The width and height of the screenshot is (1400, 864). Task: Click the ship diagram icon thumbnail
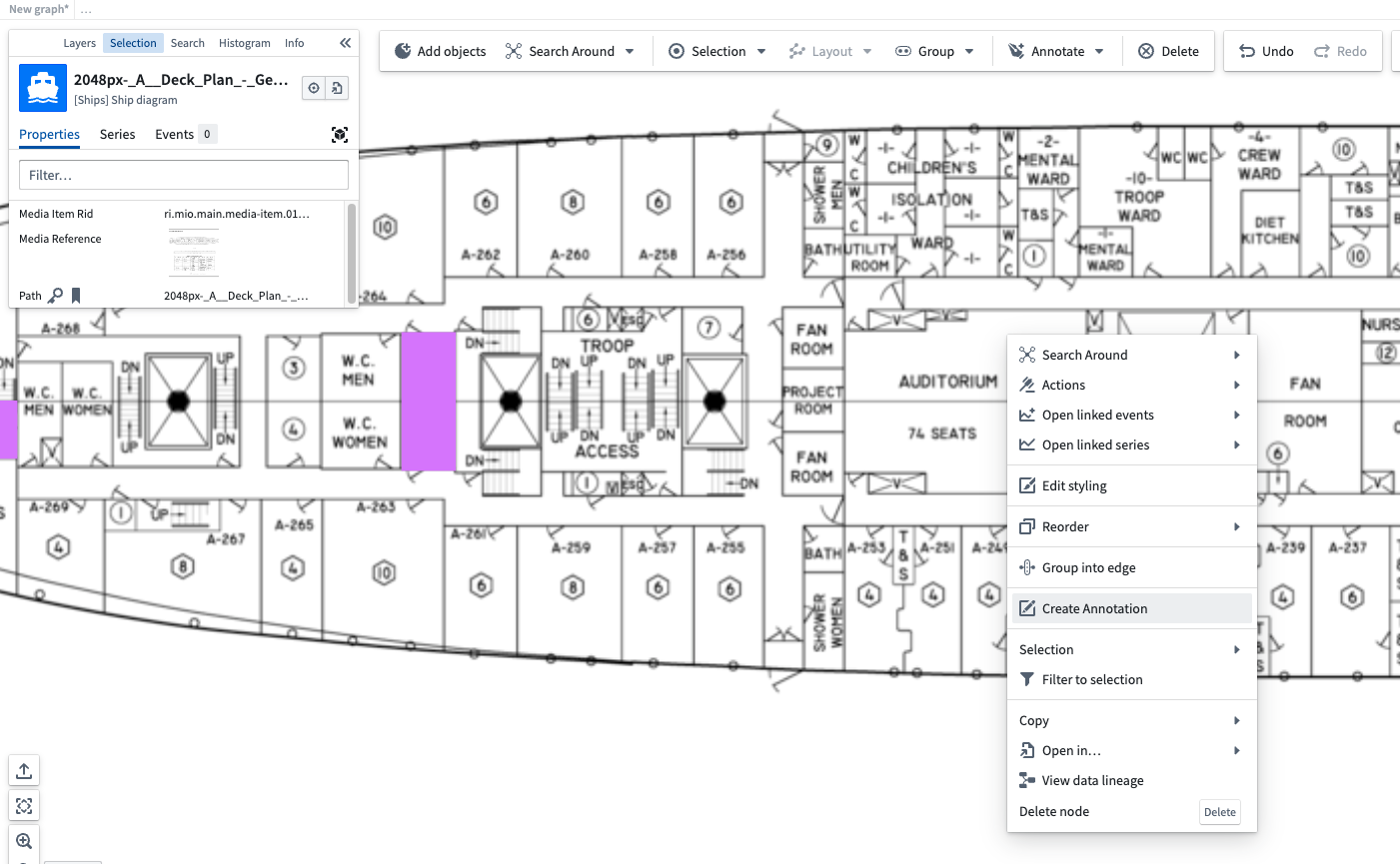41,88
